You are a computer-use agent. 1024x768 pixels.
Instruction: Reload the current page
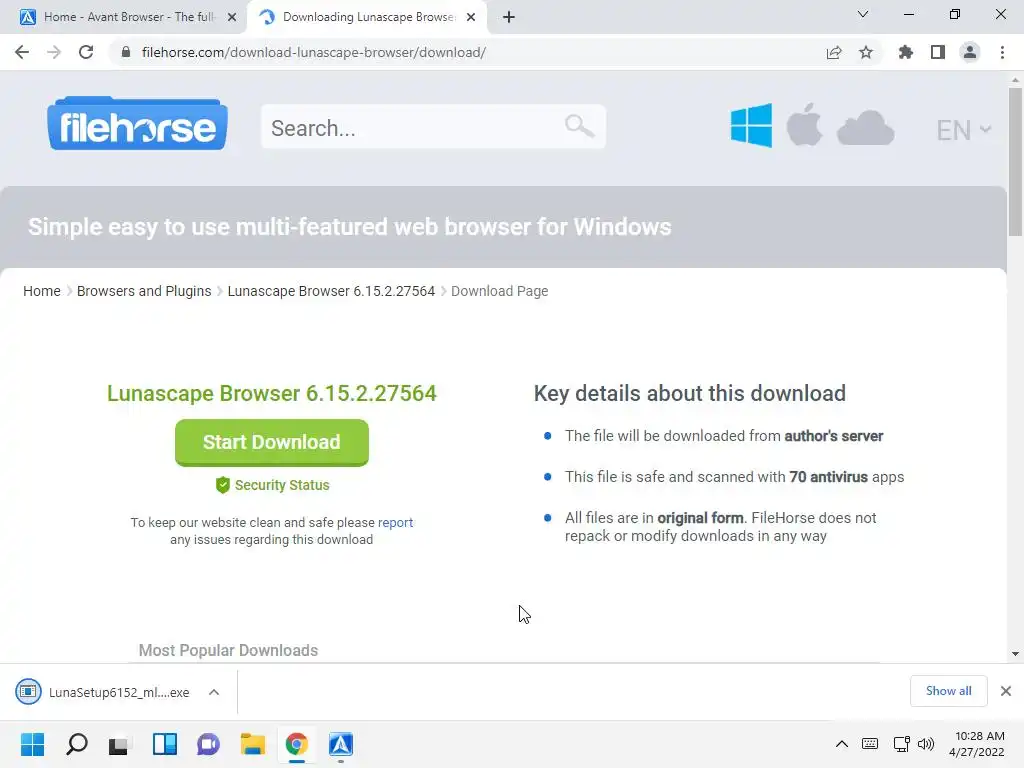(86, 52)
